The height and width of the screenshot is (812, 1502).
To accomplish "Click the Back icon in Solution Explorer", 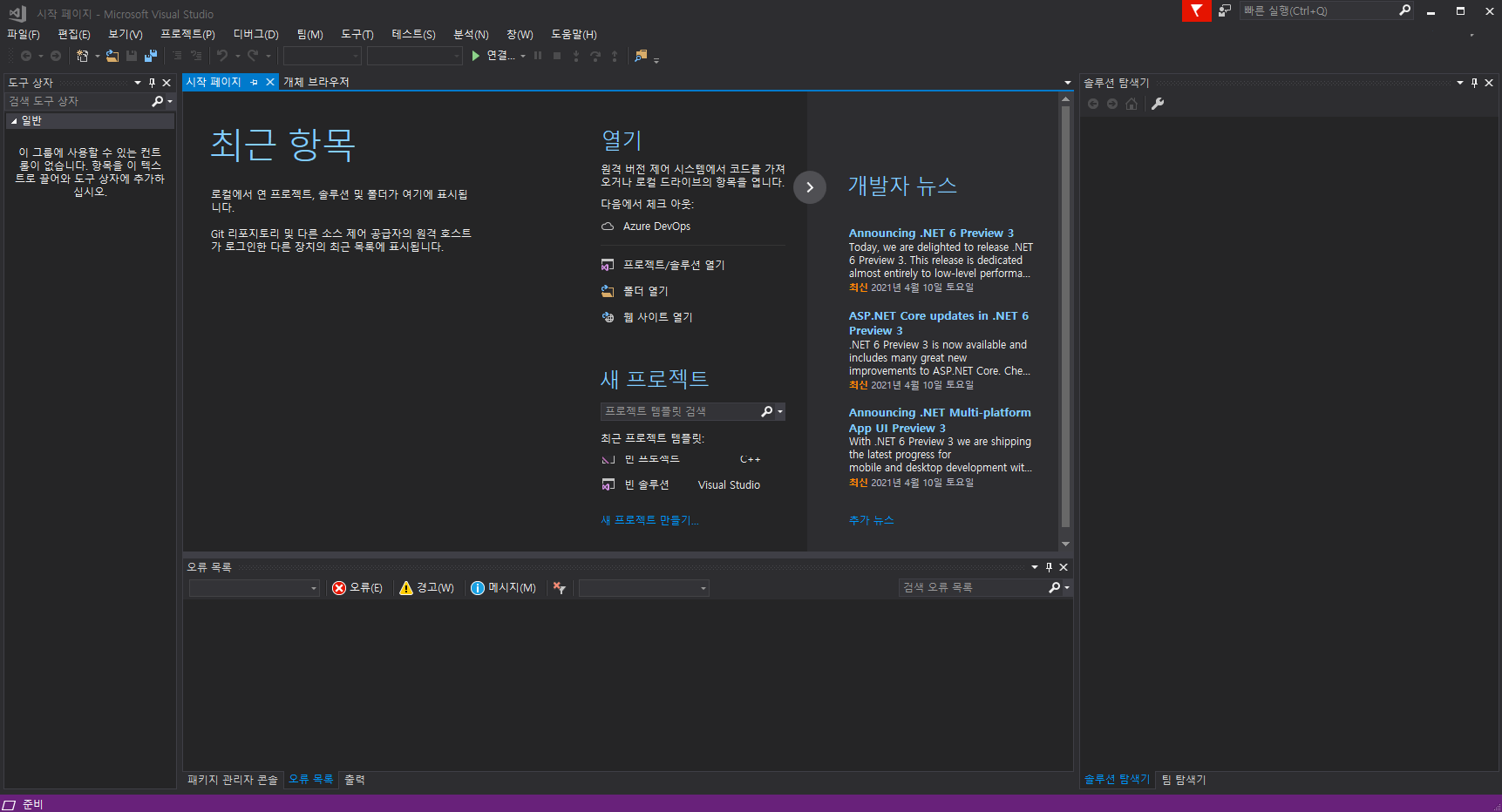I will [x=1093, y=104].
